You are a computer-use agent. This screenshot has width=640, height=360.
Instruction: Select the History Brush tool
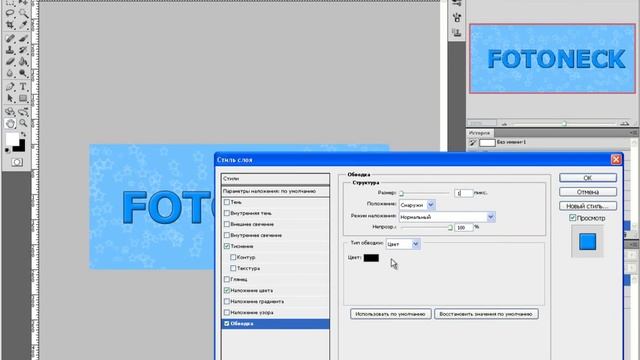pos(23,50)
